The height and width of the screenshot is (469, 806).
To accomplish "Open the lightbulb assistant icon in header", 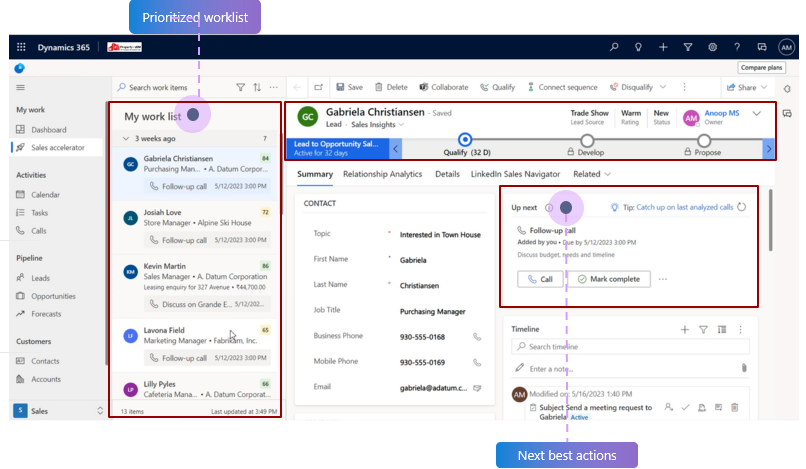I will coord(638,47).
